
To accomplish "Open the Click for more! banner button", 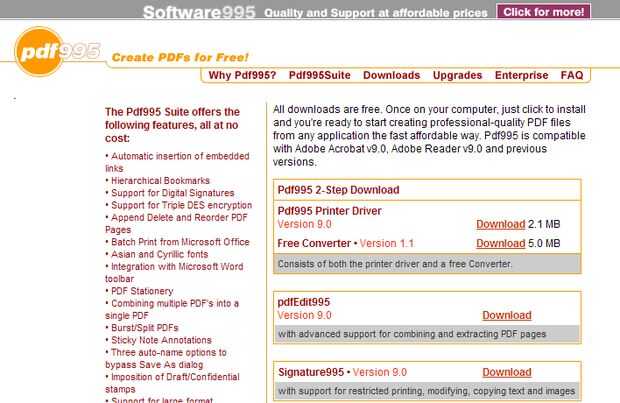I will tap(544, 12).
